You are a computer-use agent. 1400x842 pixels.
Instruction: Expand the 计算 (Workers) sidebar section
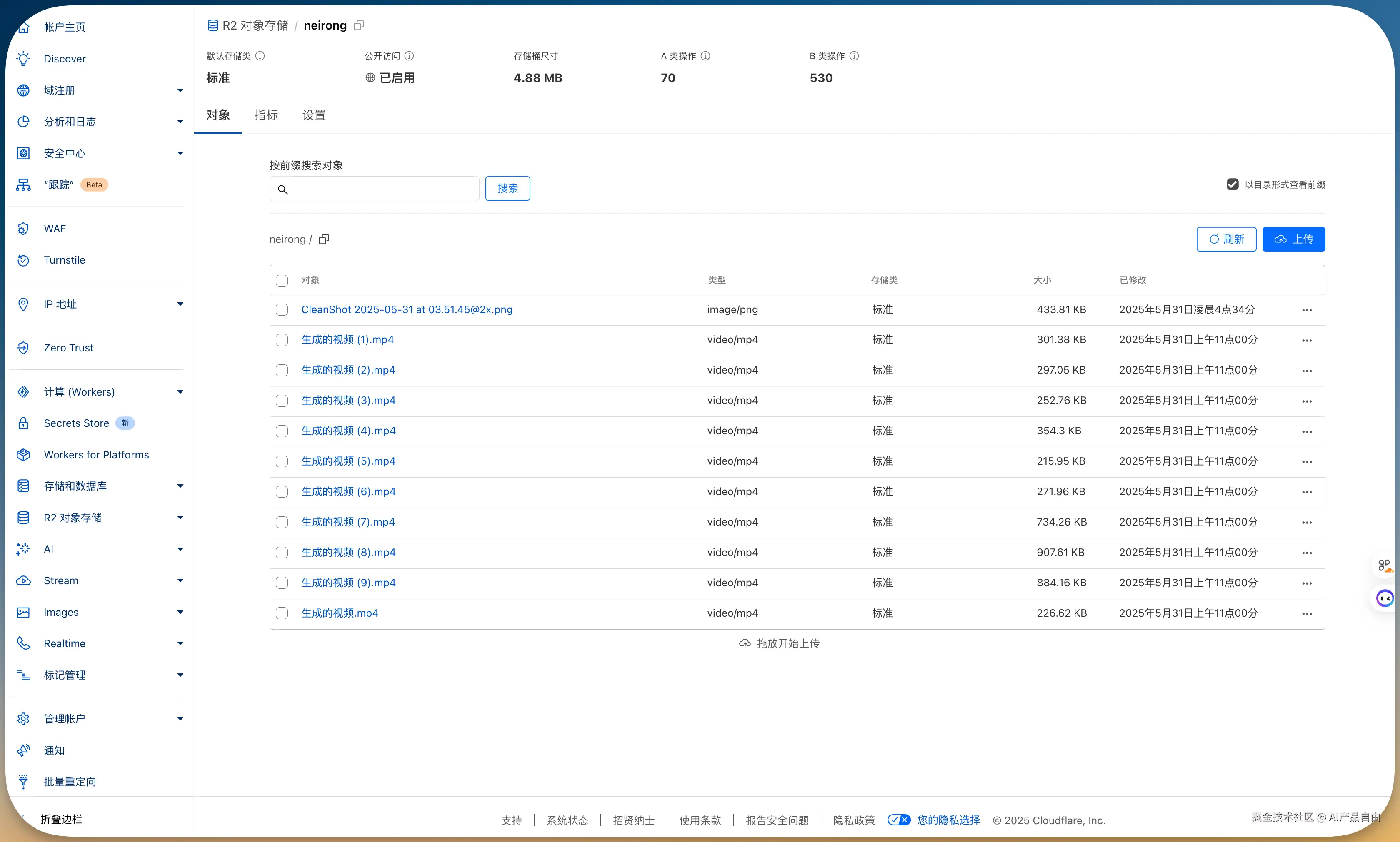click(x=180, y=392)
